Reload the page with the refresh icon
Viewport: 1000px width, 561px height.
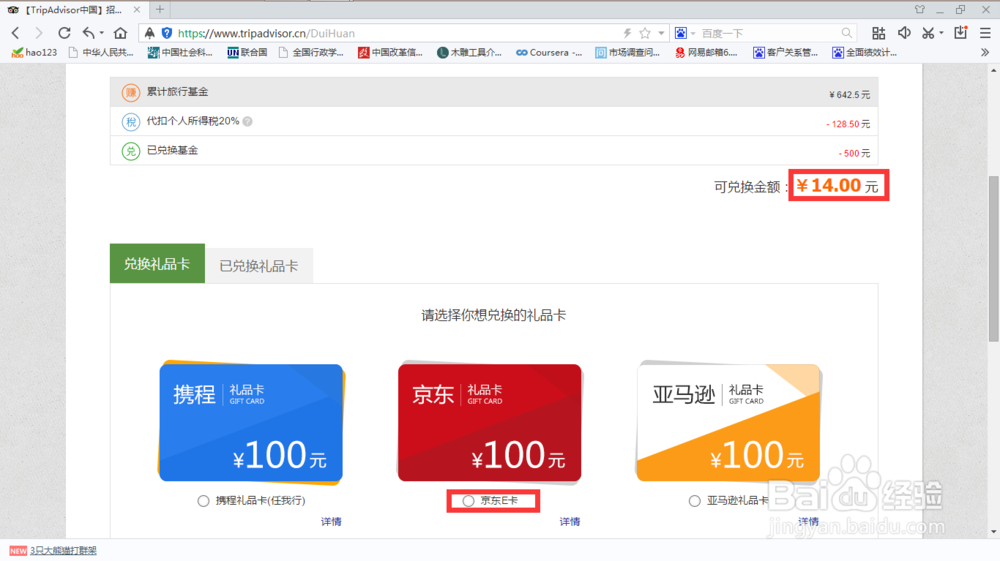coord(64,33)
